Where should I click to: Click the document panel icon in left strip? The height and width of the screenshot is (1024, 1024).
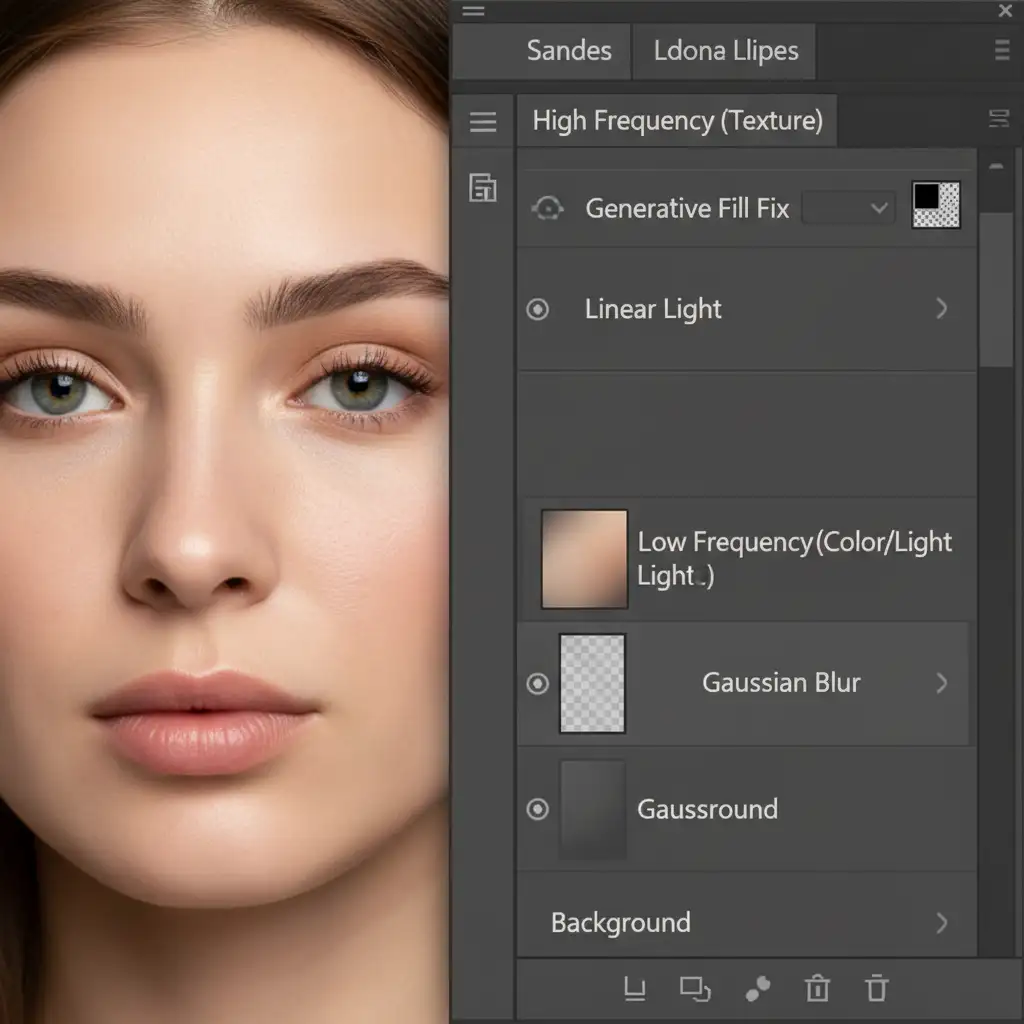(483, 187)
